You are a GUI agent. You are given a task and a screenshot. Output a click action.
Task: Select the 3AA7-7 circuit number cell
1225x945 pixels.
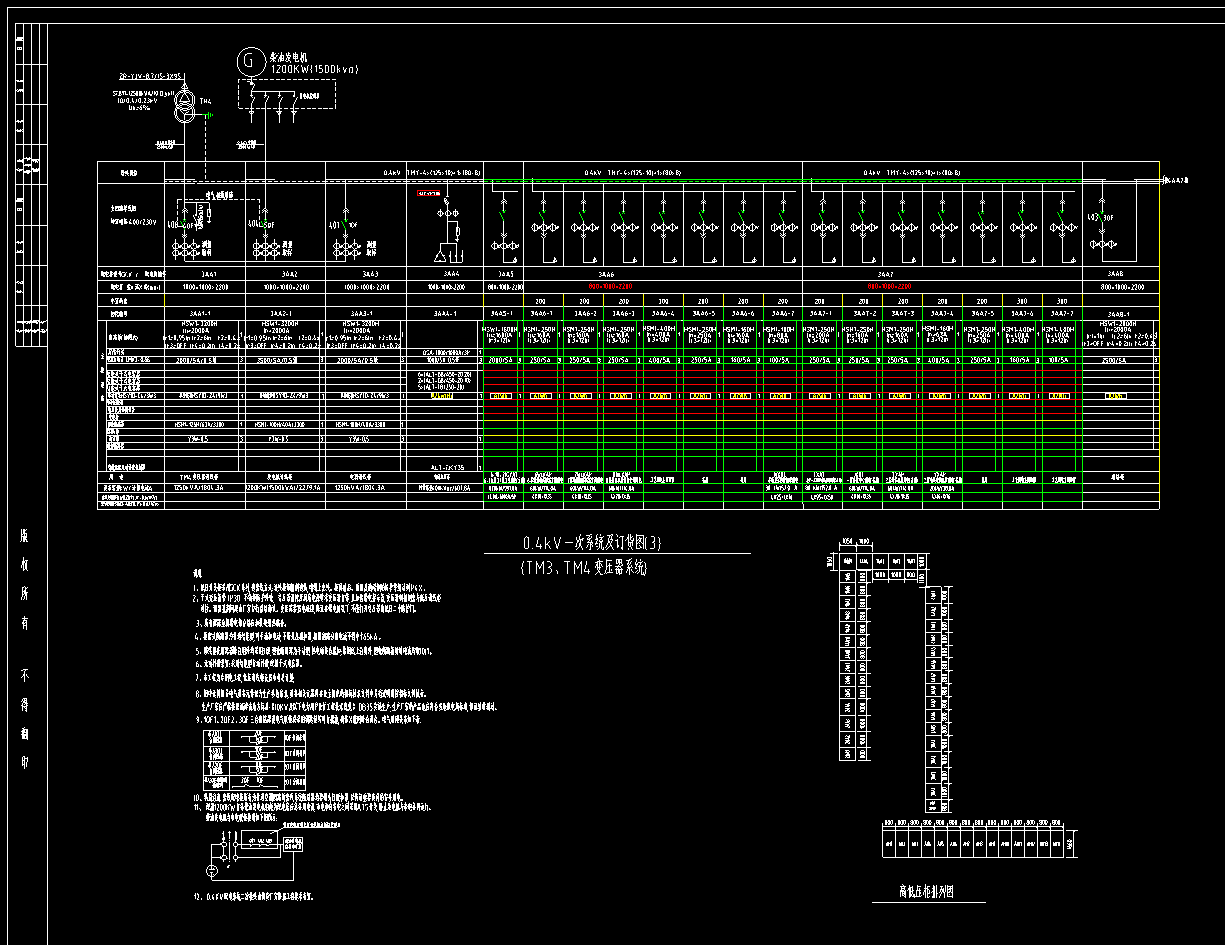point(1062,313)
